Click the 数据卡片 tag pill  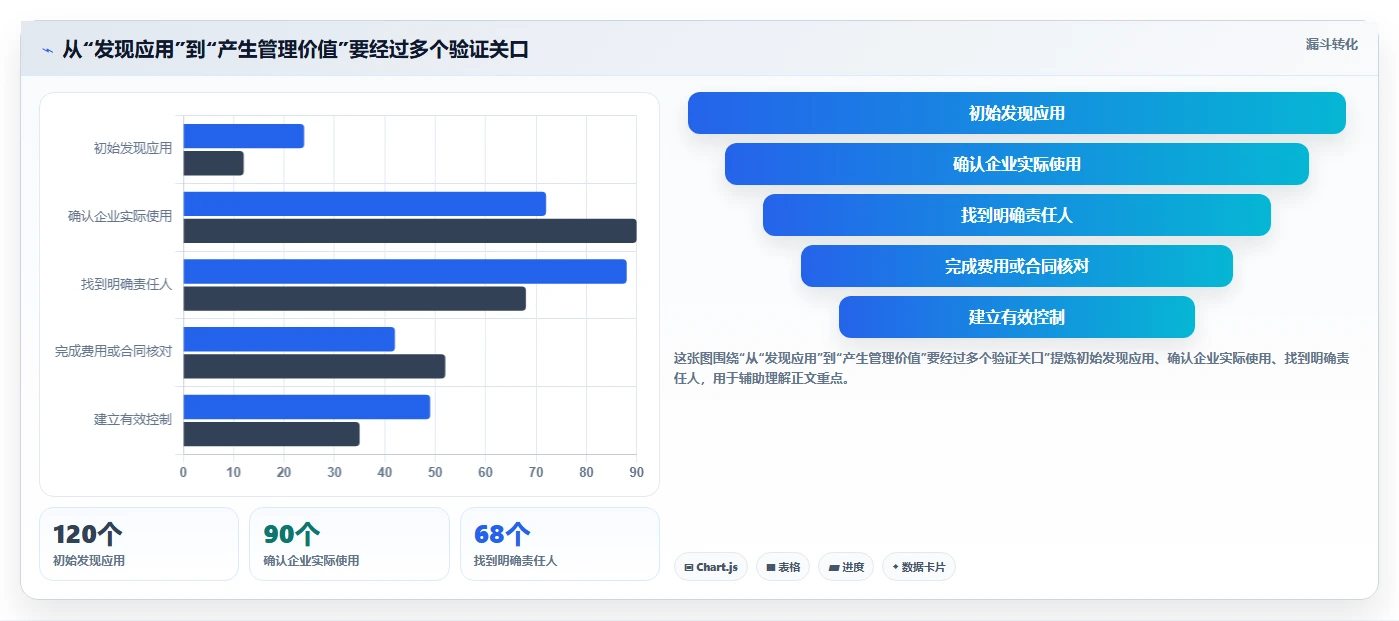(x=919, y=567)
